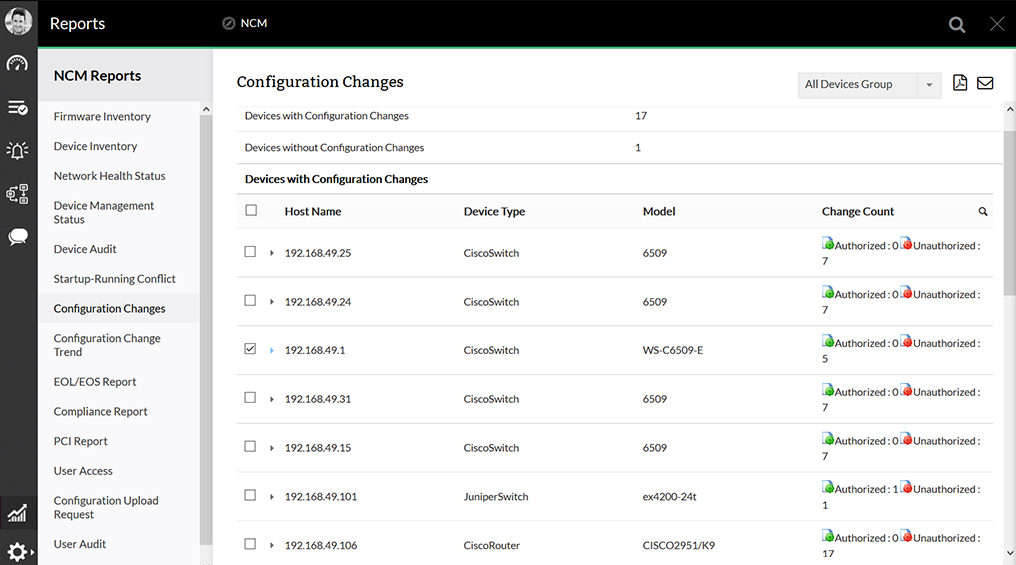
Task: Open the dashboard gauge icon in sidebar
Action: click(17, 64)
